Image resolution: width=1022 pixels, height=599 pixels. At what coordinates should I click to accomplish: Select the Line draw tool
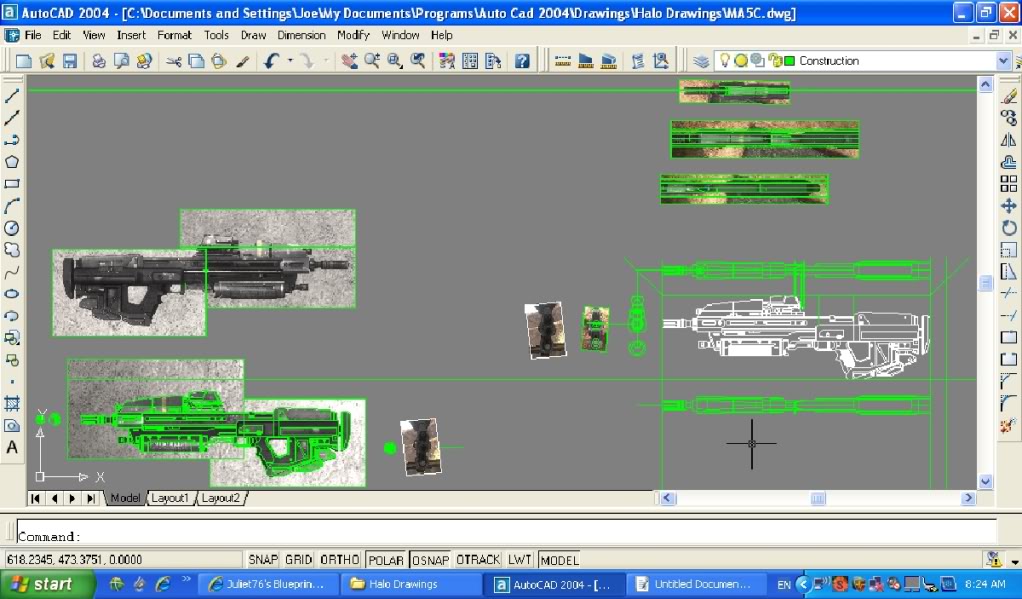click(12, 97)
